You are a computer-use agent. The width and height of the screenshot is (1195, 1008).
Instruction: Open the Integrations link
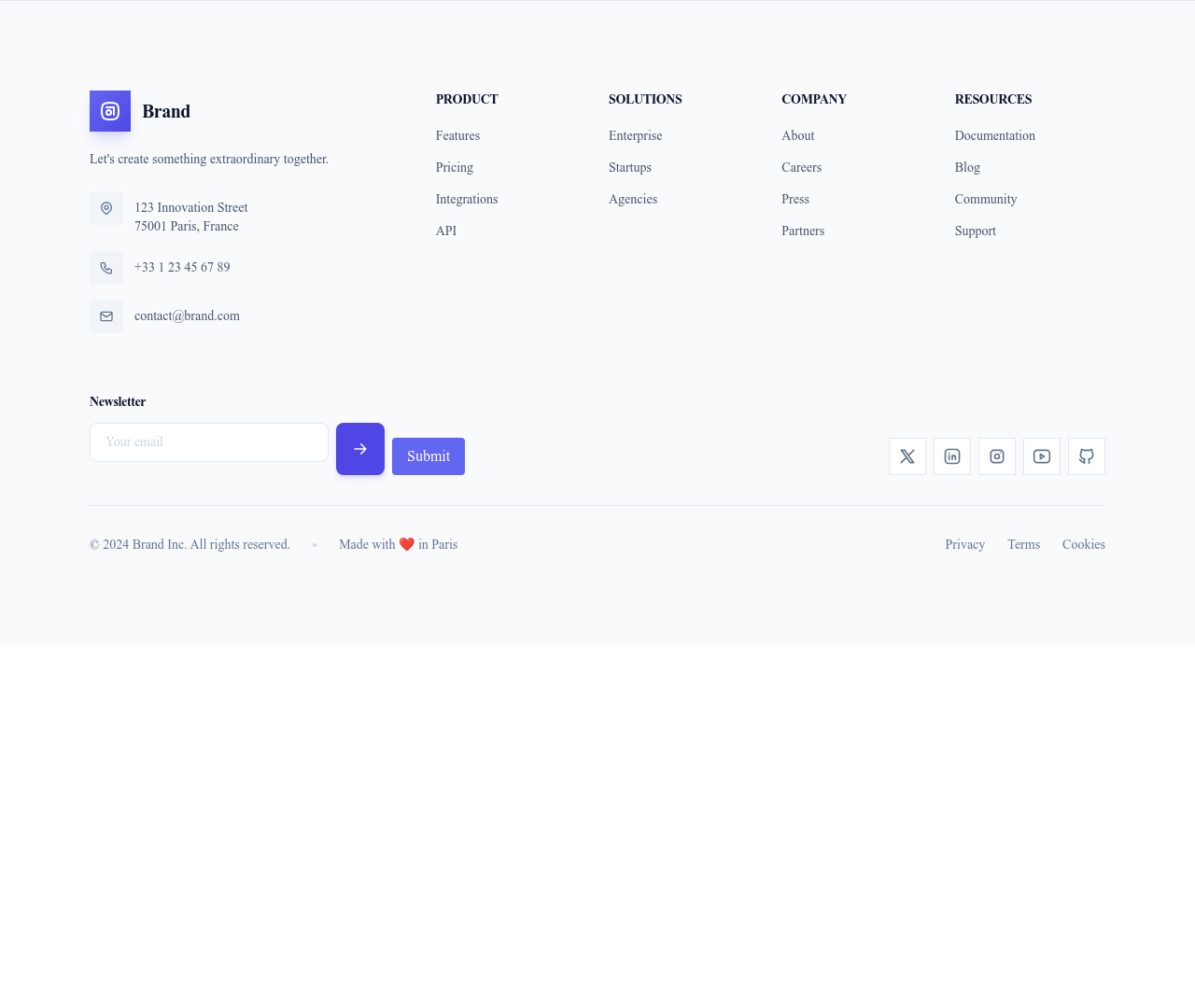click(x=467, y=199)
